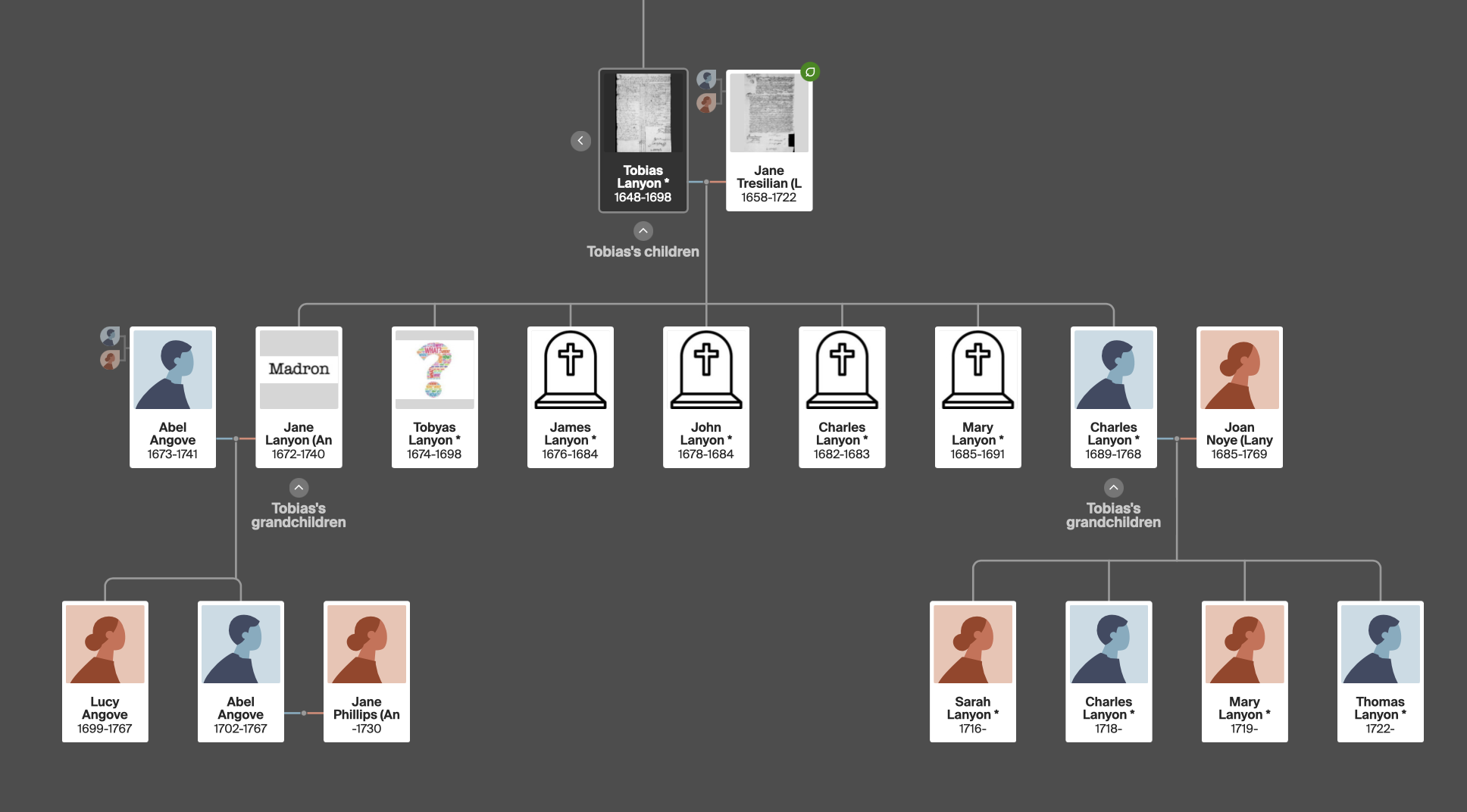Viewport: 1467px width, 812px height.
Task: Collapse grandchildren under Charles Lanyon 1689-1768
Action: [1113, 488]
